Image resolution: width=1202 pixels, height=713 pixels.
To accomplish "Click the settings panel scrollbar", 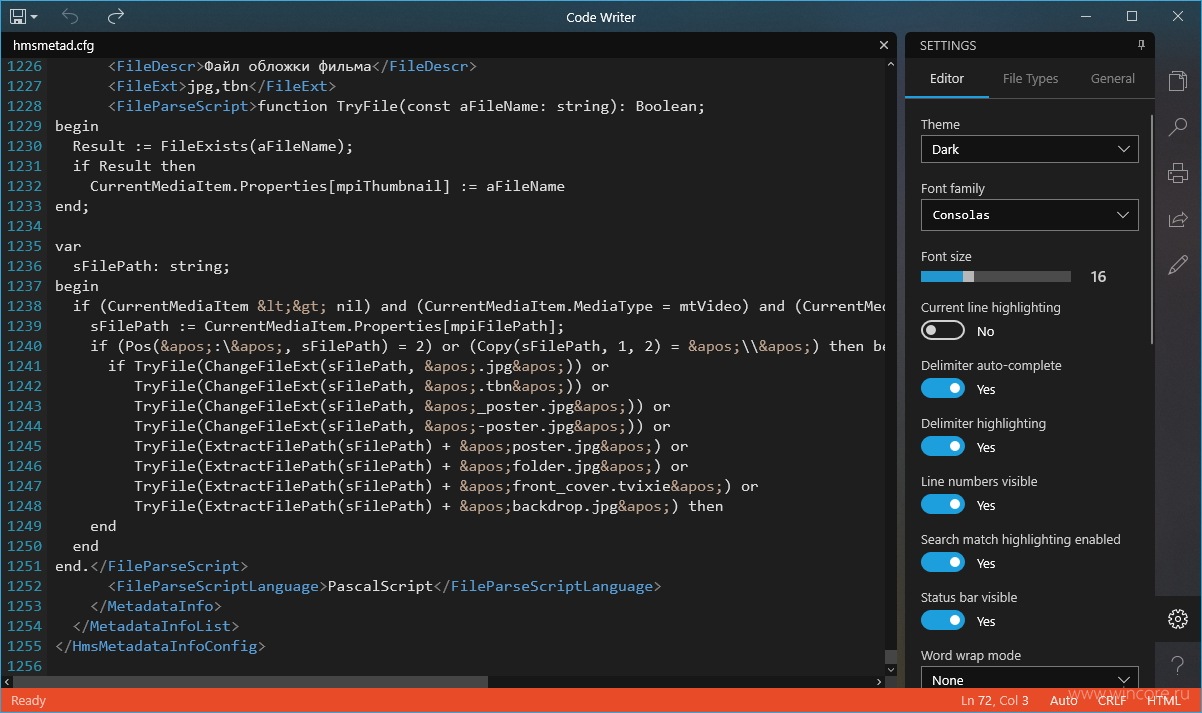I will [x=1151, y=230].
